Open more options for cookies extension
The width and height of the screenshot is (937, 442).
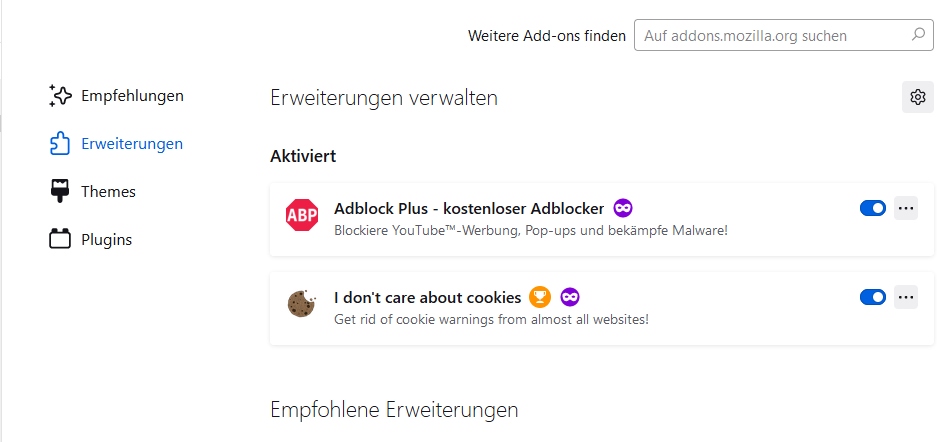point(906,297)
